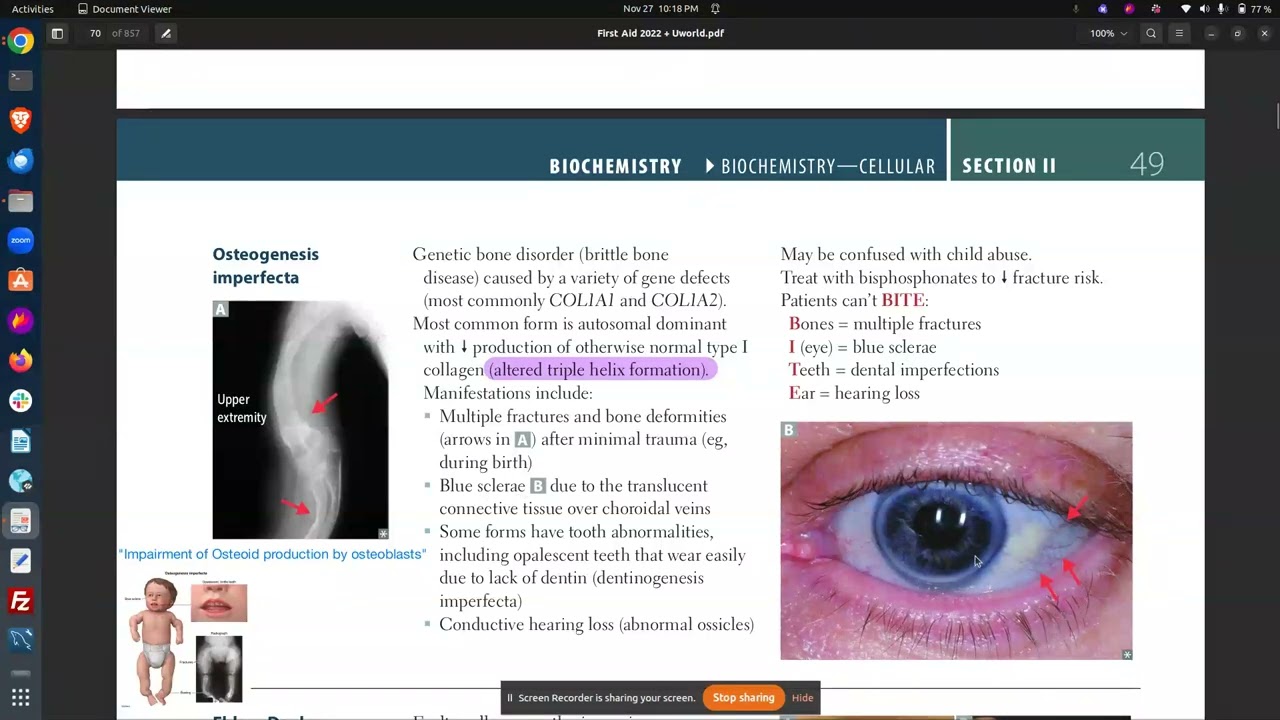This screenshot has width=1280, height=720.
Task: Click the blue sclerae eye photo B
Action: pyautogui.click(x=956, y=541)
